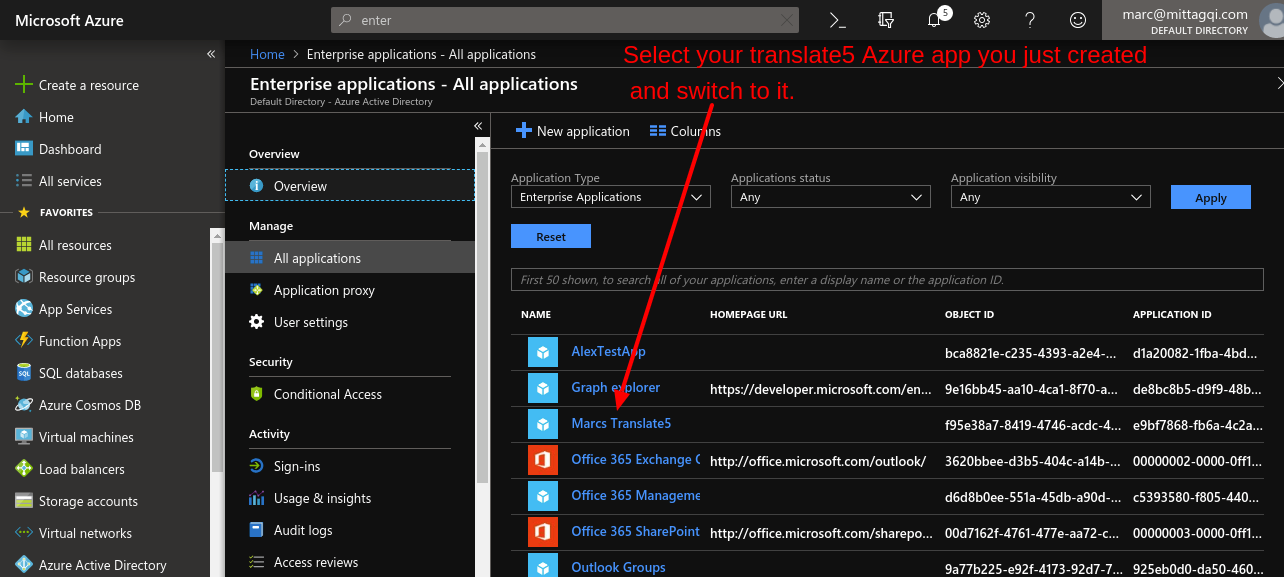Open Load balancers favorite
The width and height of the screenshot is (1284, 577).
coord(70,469)
